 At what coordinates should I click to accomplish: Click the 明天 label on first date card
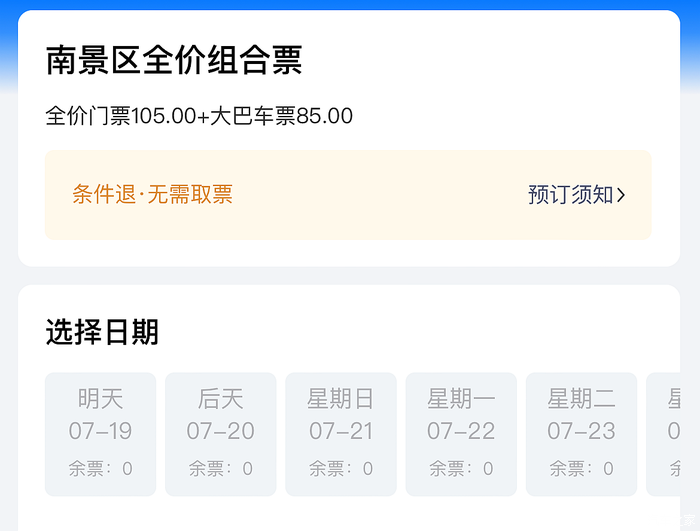[100, 399]
